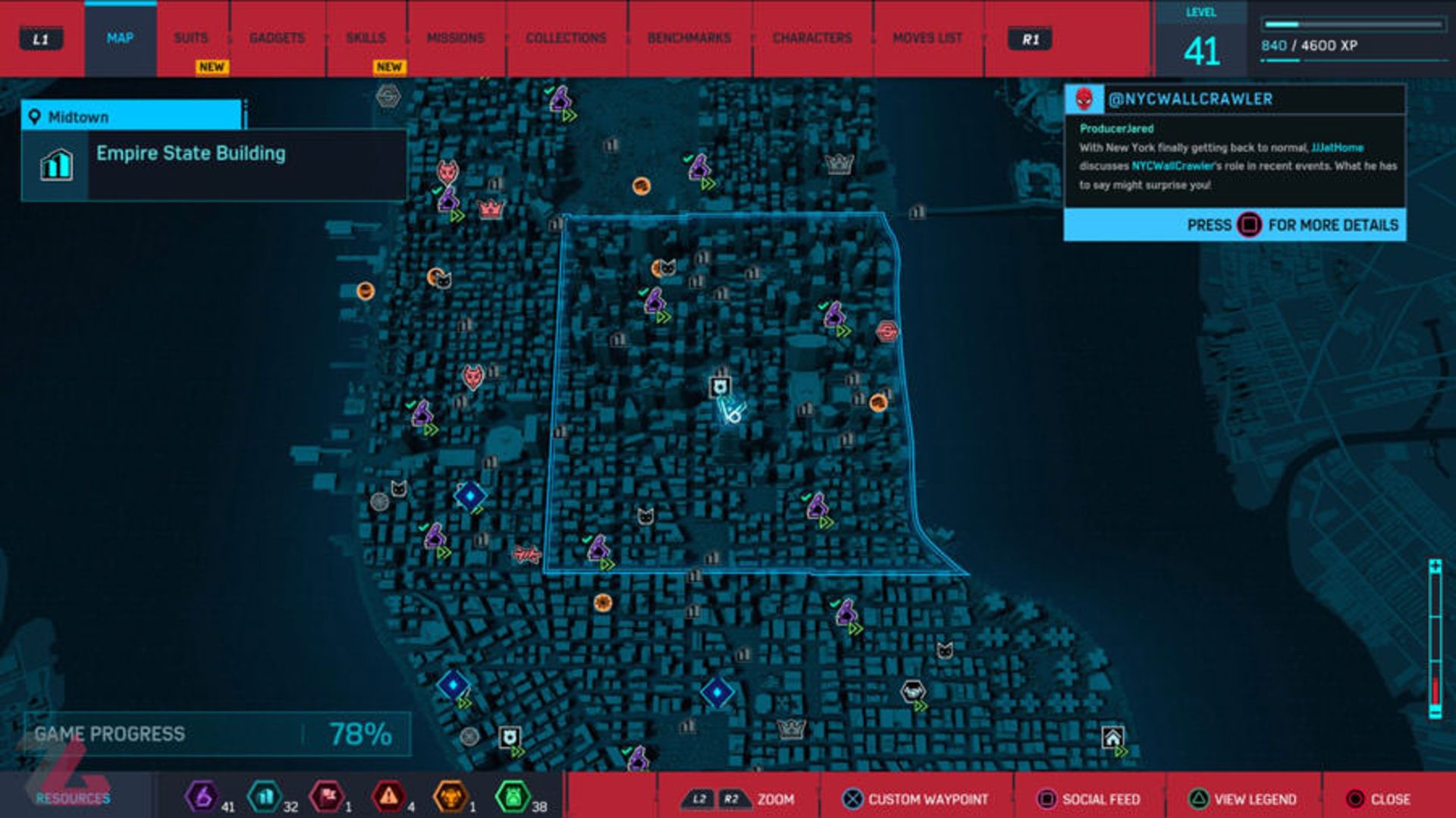Viewport: 1456px width, 818px height.
Task: Go to the MISSIONS tab
Action: coord(455,38)
